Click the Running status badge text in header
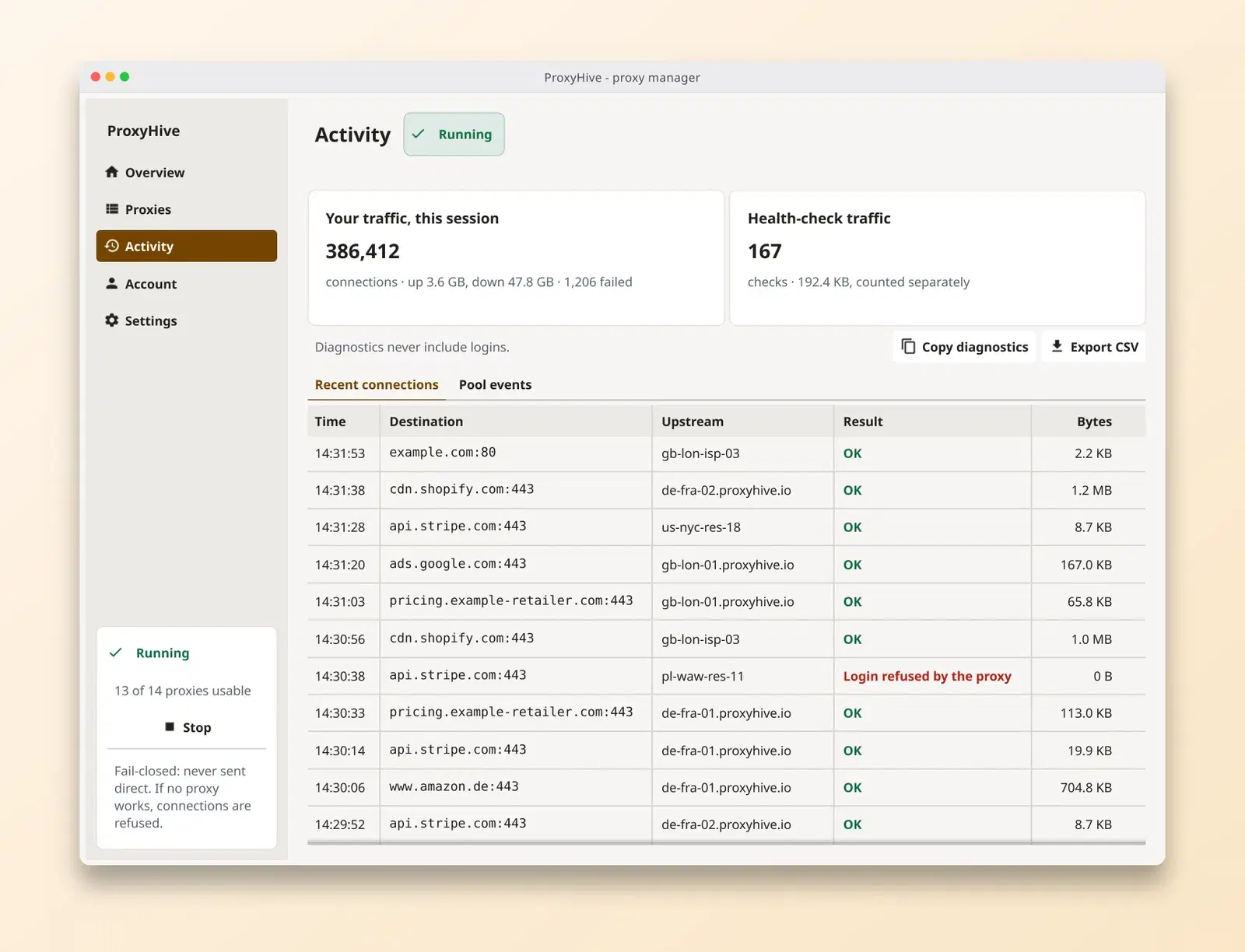This screenshot has height=952, width=1245. tap(465, 134)
